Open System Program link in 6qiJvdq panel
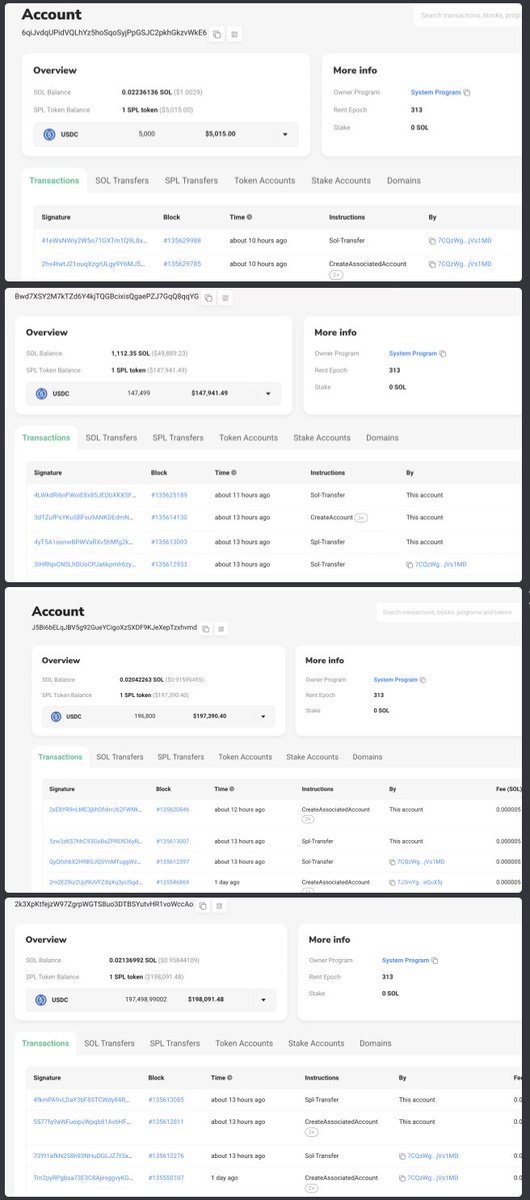The width and height of the screenshot is (530, 1200). coord(436,92)
